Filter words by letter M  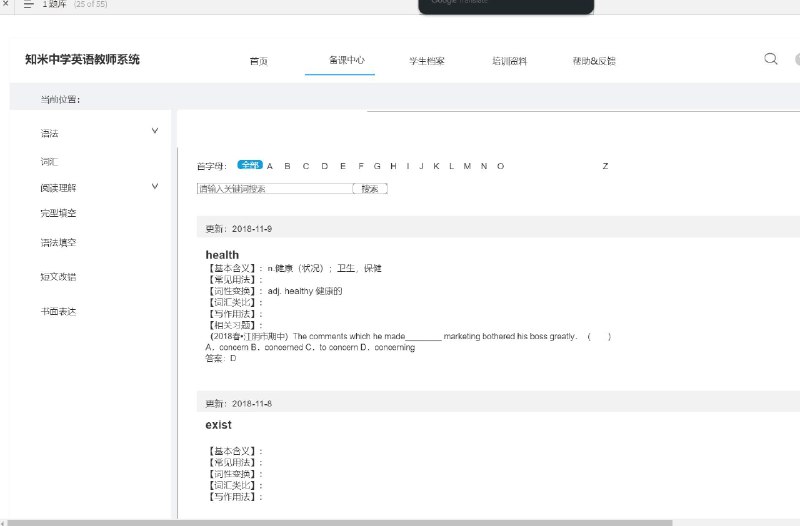467,166
